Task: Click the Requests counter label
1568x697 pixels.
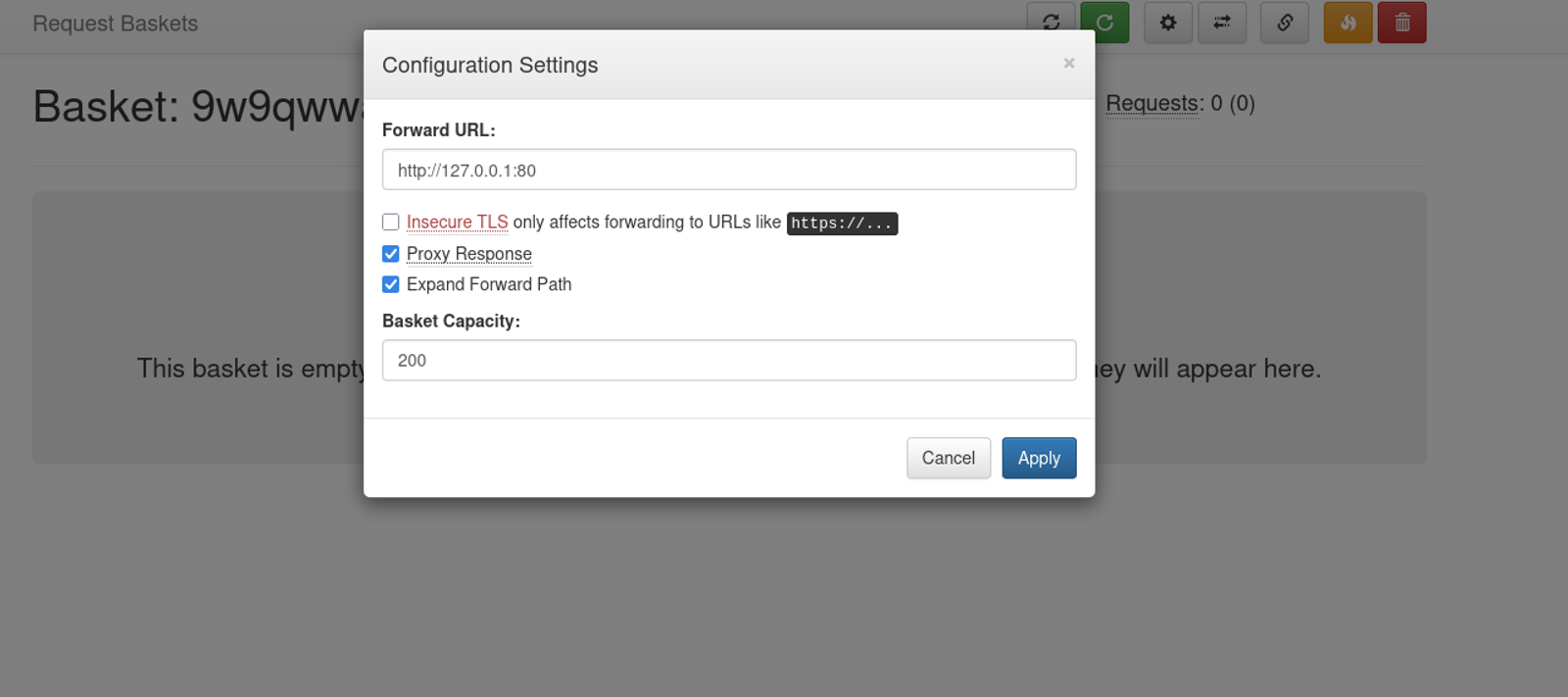Action: click(1154, 103)
